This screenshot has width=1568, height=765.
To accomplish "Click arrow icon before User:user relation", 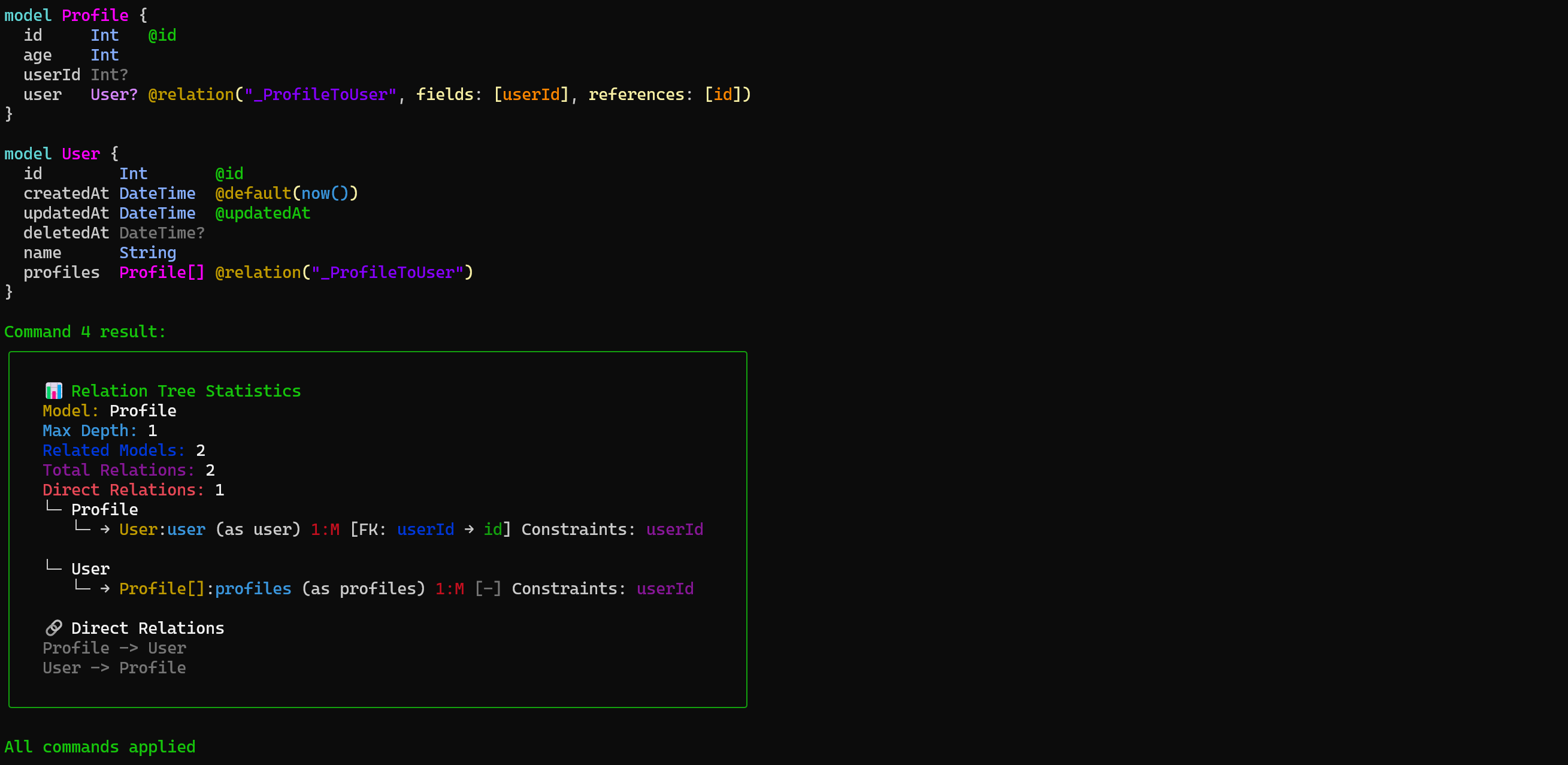I will (105, 530).
